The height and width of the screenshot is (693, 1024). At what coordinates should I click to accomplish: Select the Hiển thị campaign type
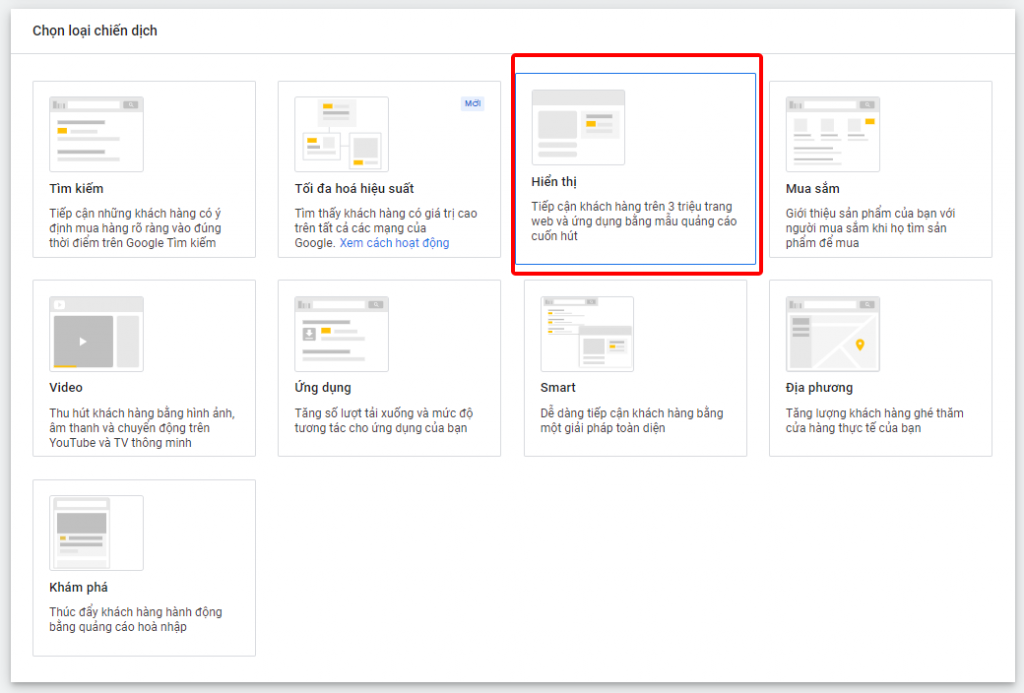tap(636, 165)
